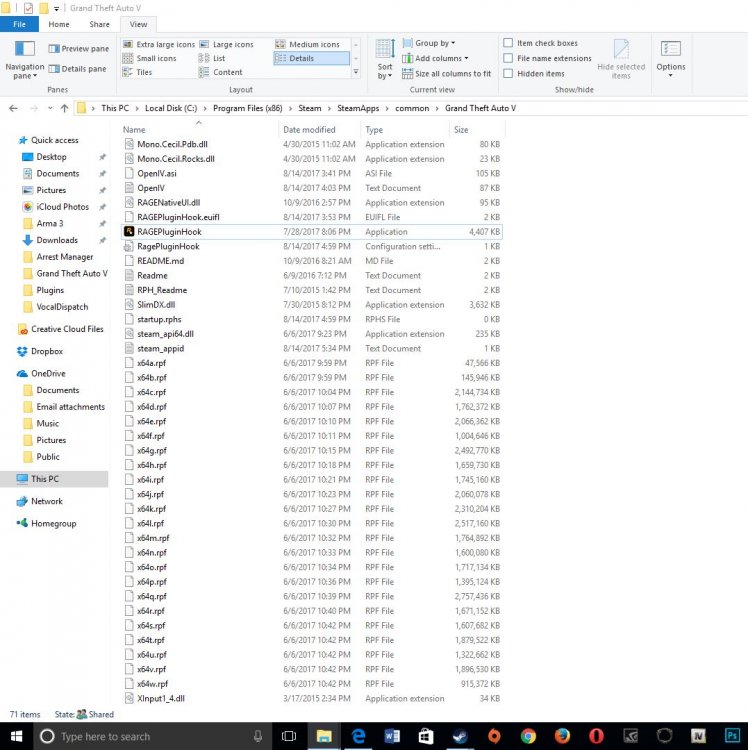Open Steam from the Windows taskbar
Viewport: 748px width, 750px height.
click(x=459, y=737)
